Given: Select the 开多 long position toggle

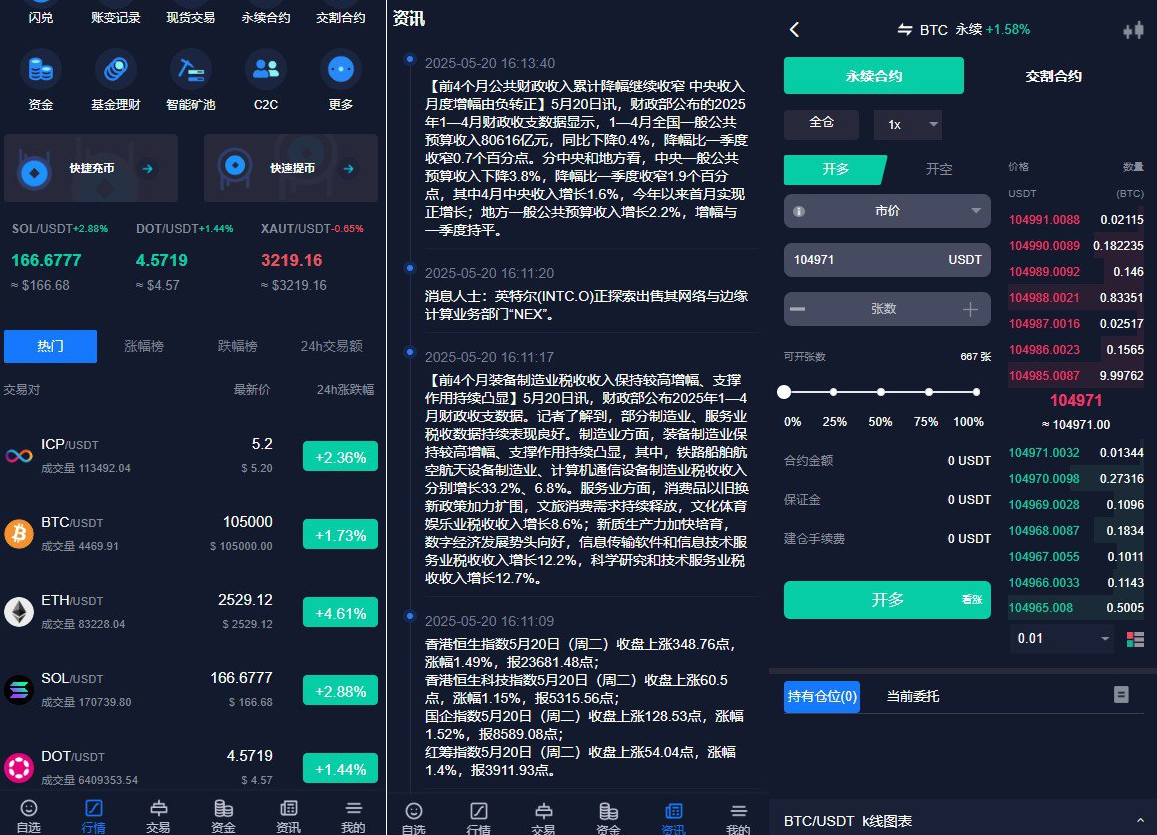Looking at the screenshot, I should click(x=835, y=170).
